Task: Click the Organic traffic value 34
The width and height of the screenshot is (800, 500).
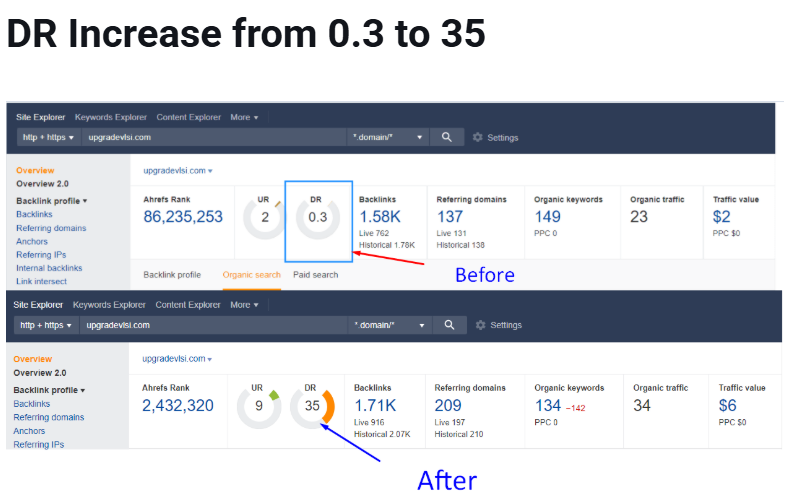Action: point(642,406)
